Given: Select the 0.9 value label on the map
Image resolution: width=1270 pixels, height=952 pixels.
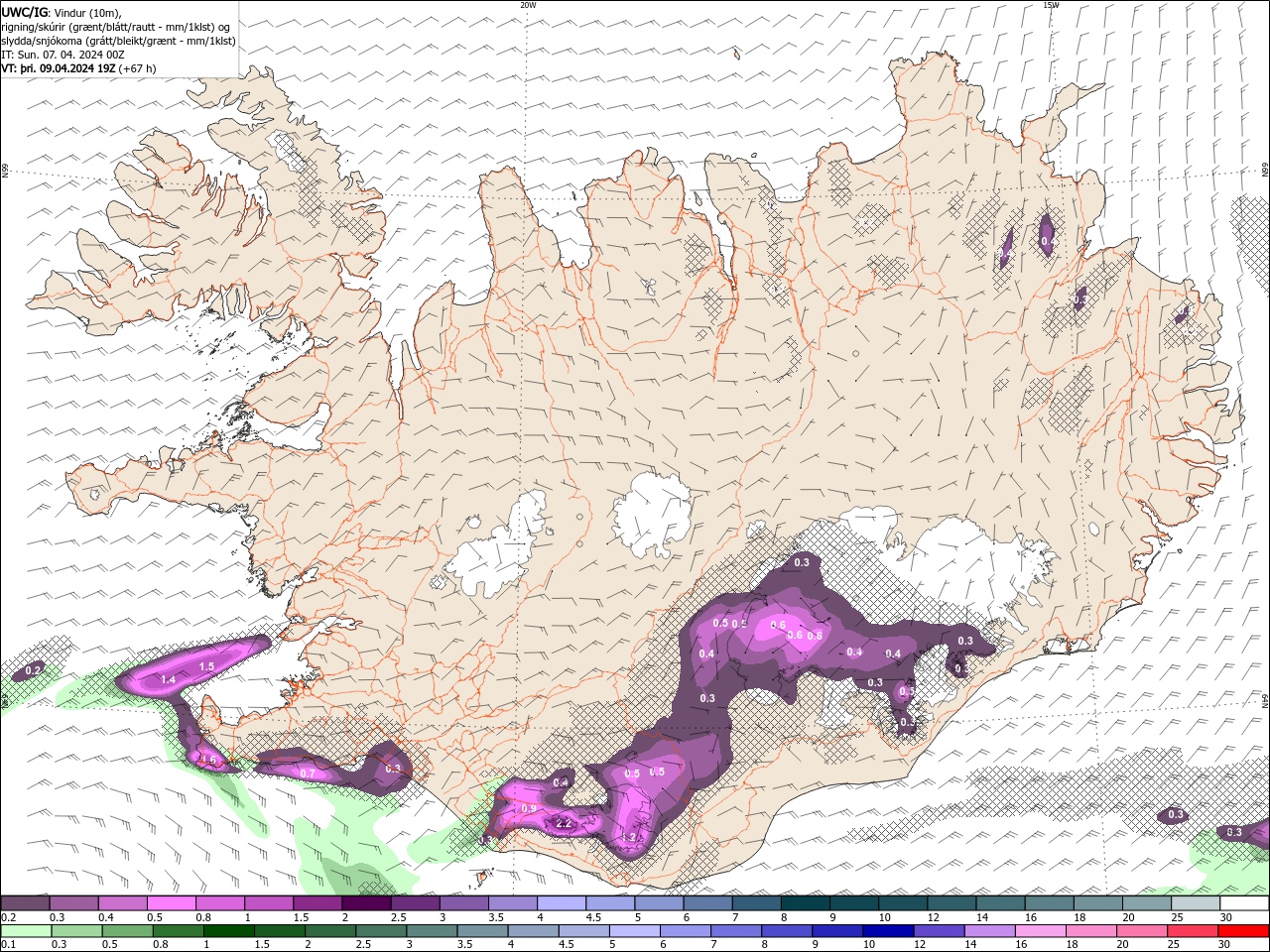Looking at the screenshot, I should tap(529, 809).
